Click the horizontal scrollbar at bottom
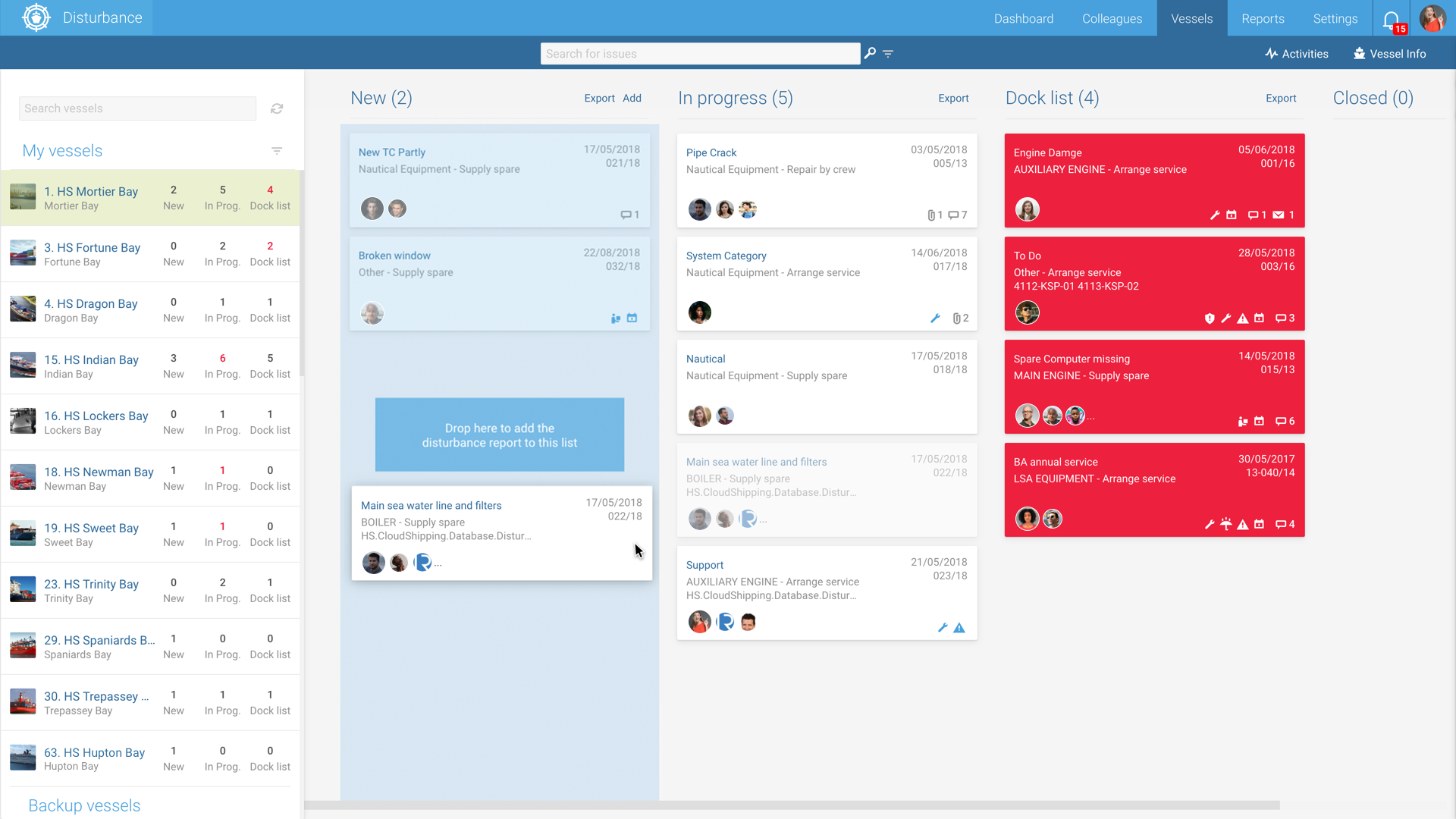 point(792,805)
